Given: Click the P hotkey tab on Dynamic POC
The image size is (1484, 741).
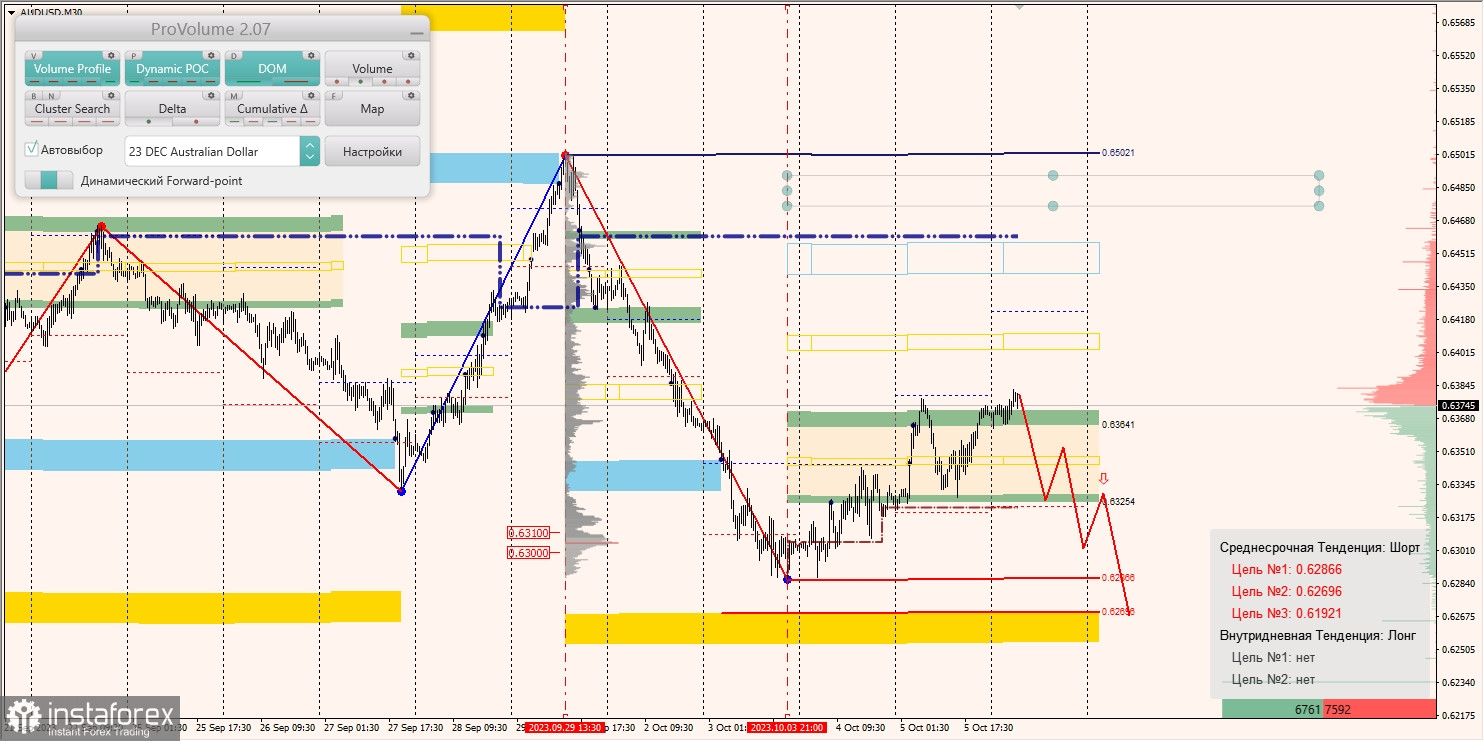Looking at the screenshot, I should (134, 56).
